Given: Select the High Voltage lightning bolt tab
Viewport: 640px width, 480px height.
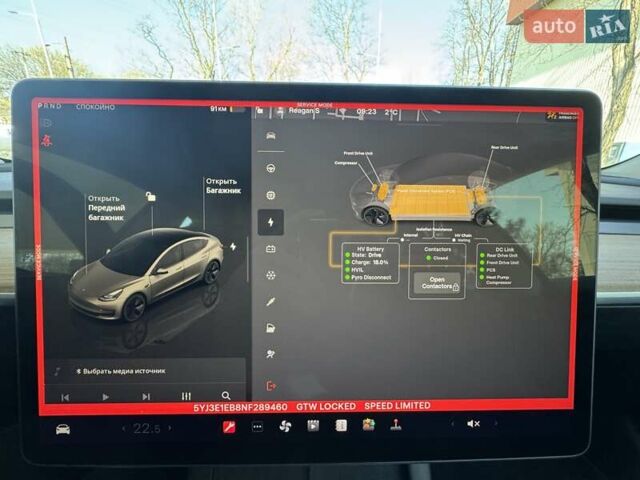Looking at the screenshot, I should click(271, 222).
